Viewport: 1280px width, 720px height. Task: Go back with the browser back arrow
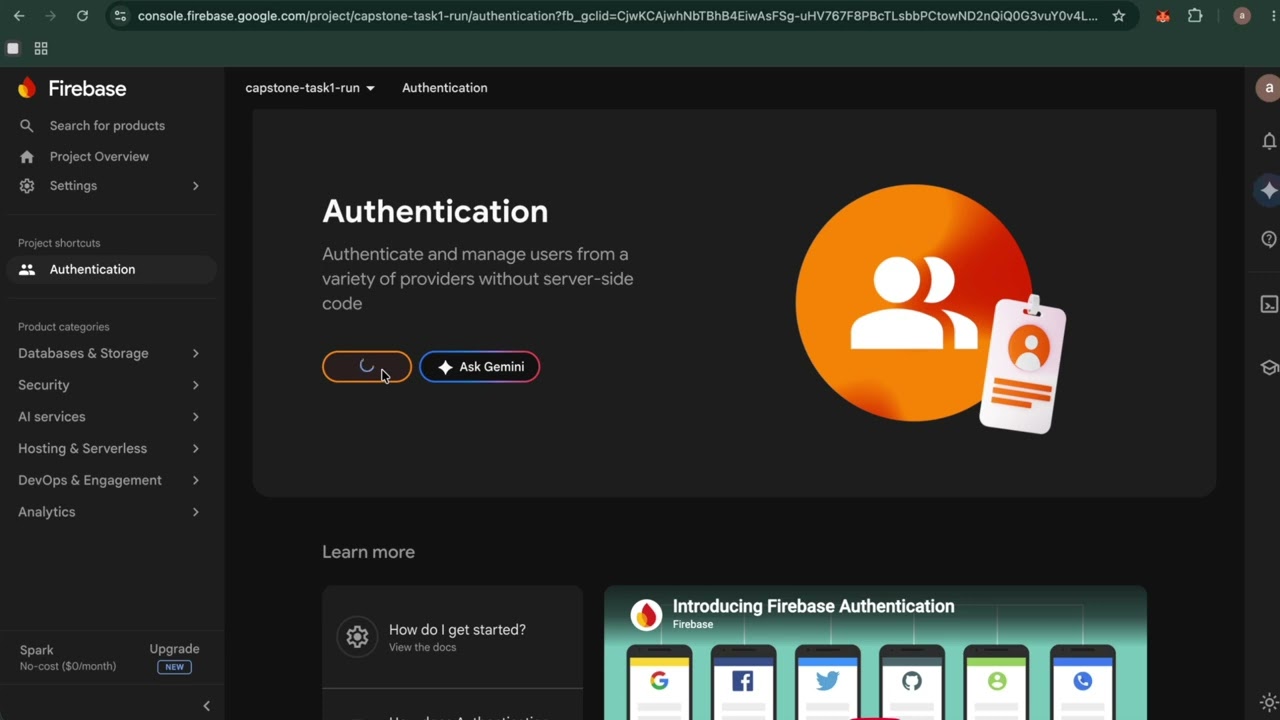click(19, 16)
